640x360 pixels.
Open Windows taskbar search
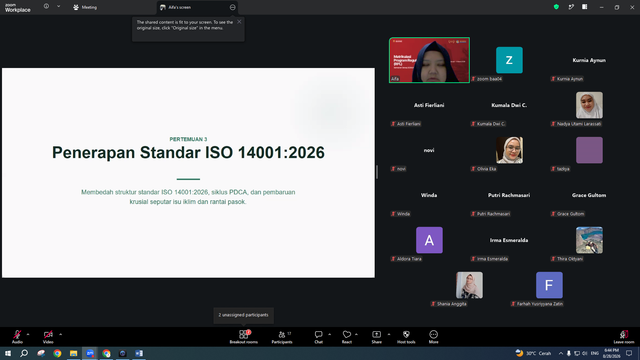(24, 353)
